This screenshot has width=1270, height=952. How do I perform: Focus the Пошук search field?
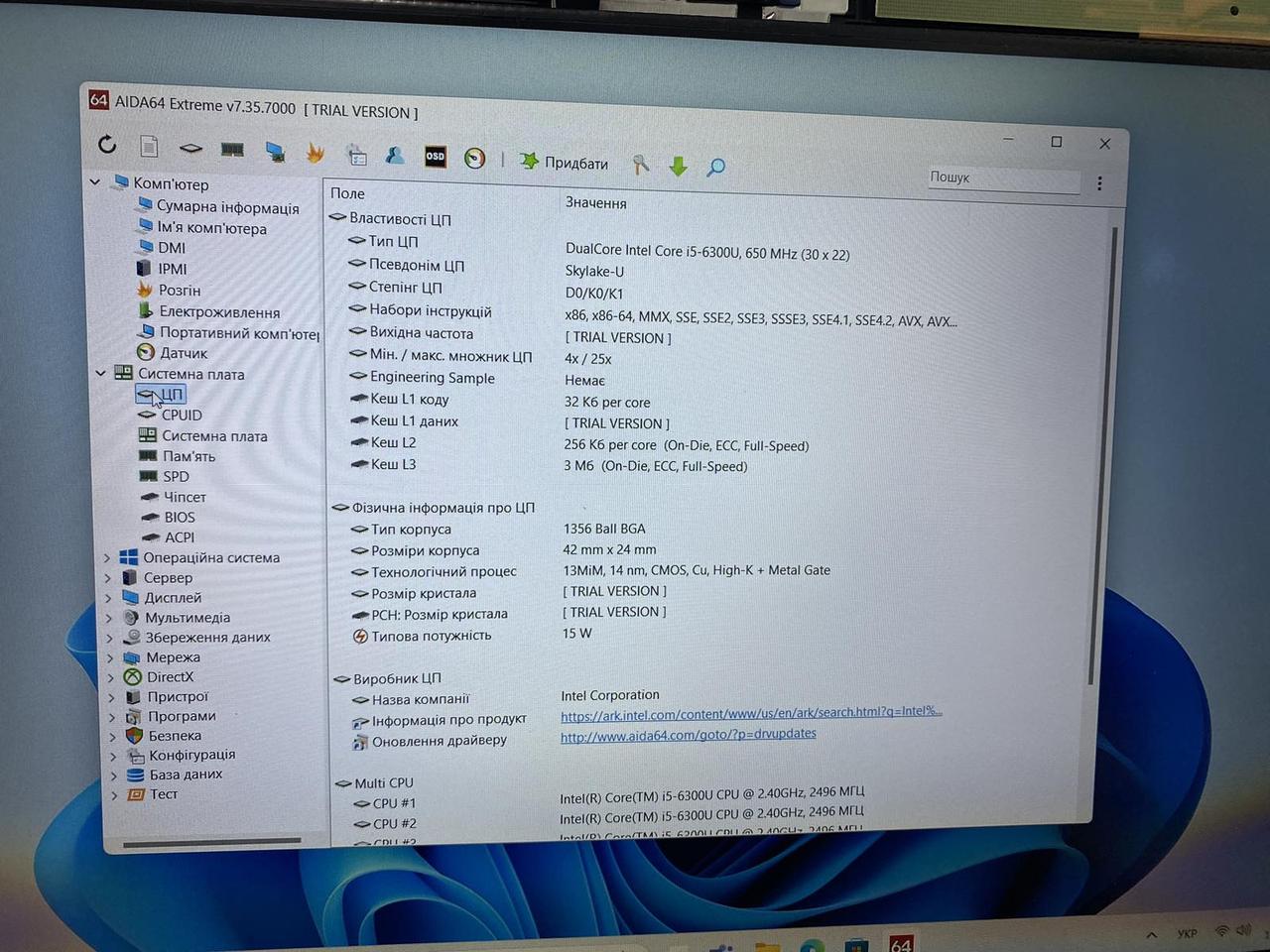tap(1003, 178)
